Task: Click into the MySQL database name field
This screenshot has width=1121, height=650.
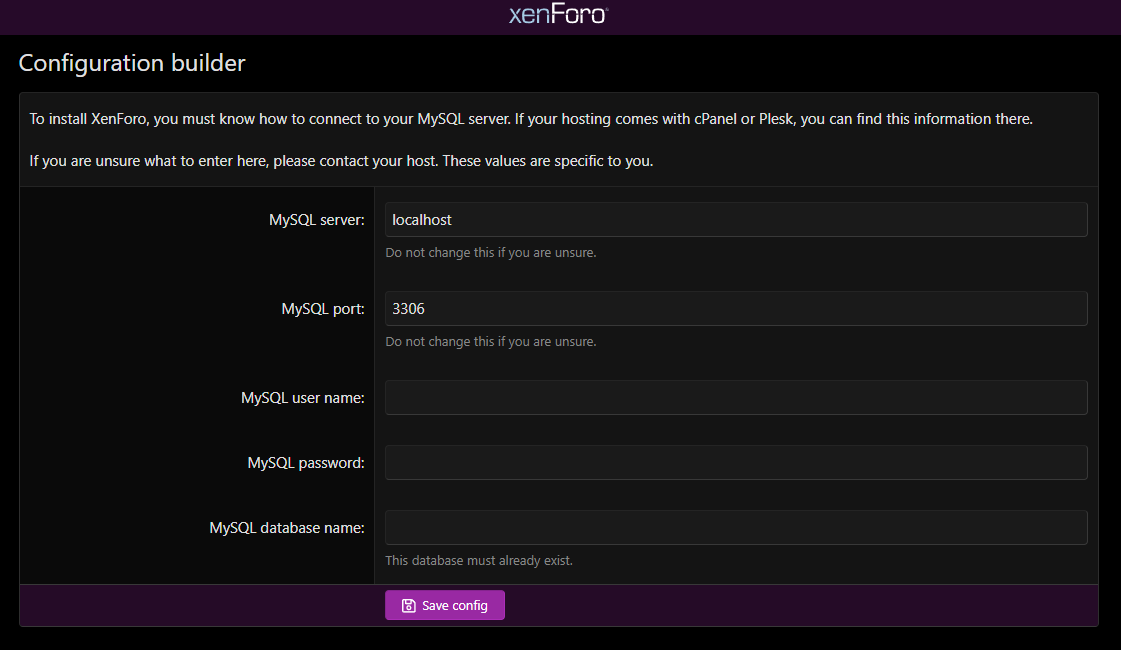Action: 736,528
